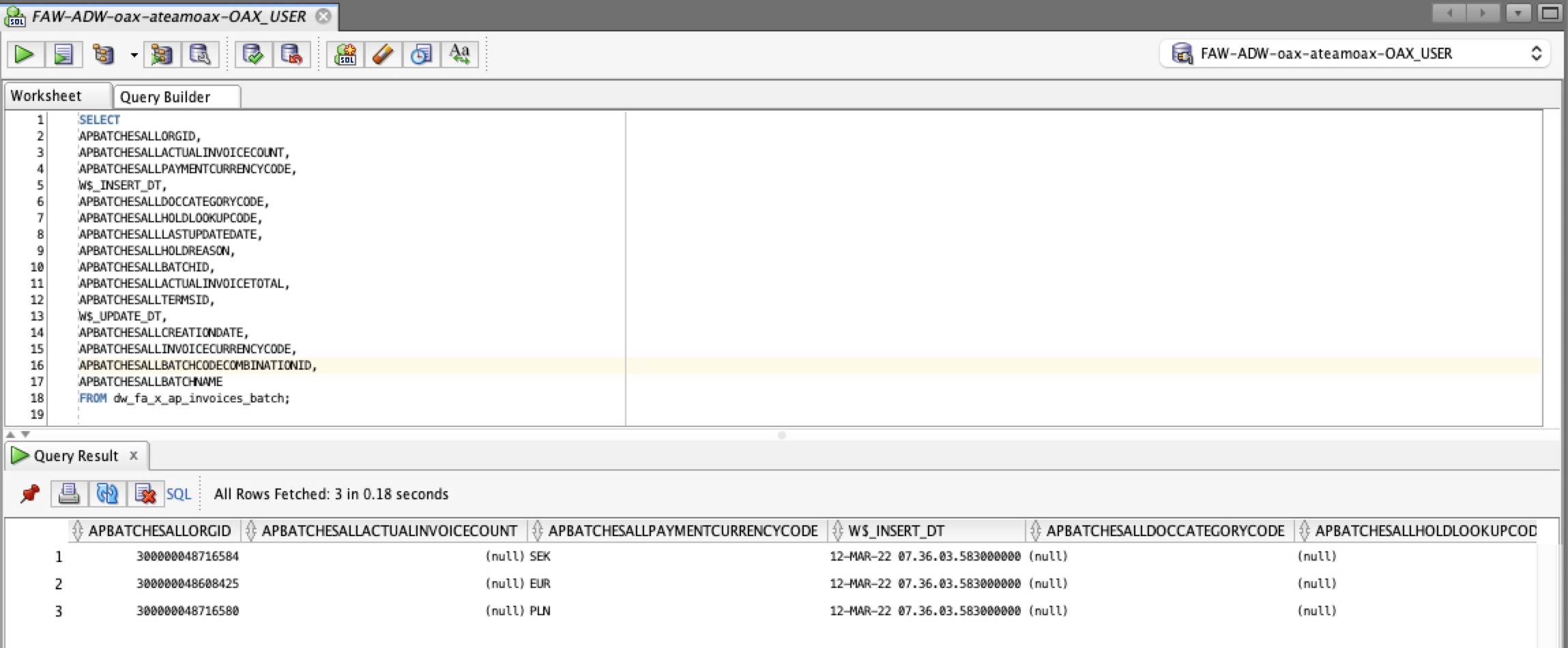Commit changes with the database checkmark icon
This screenshot has height=648, width=1568.
click(253, 54)
